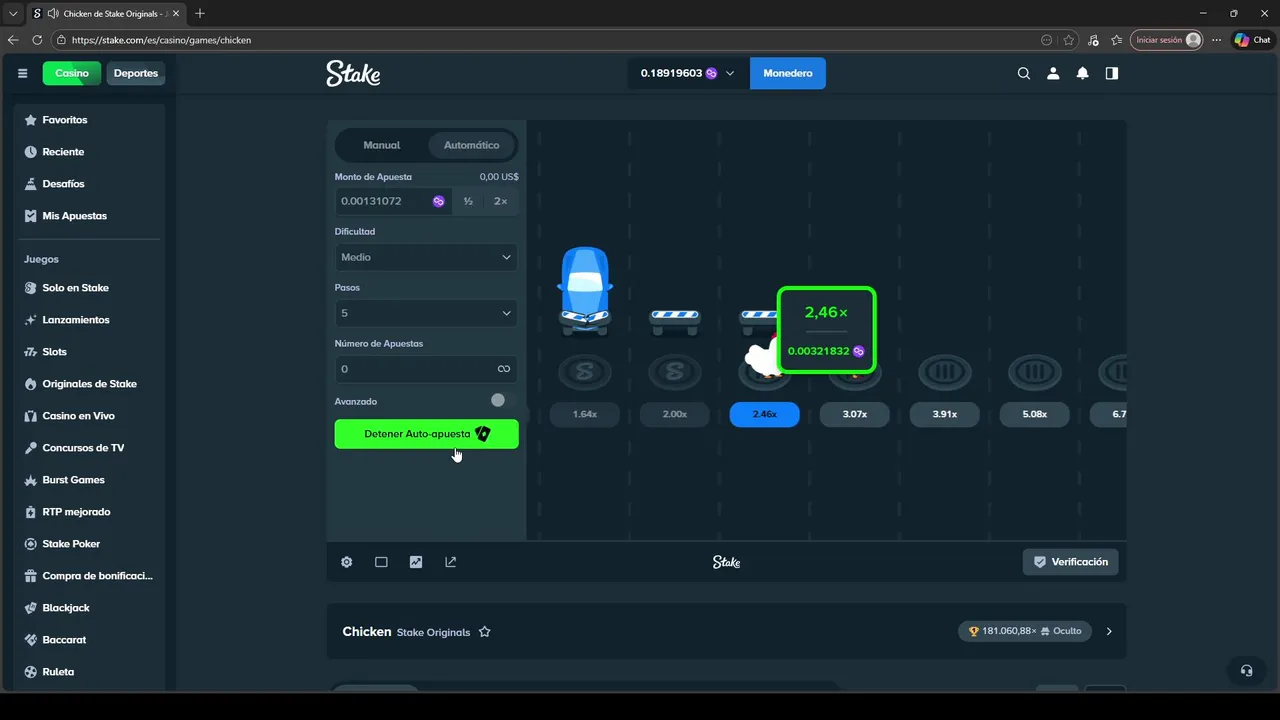
Task: Open the Dificultad dropdown
Action: coord(426,257)
